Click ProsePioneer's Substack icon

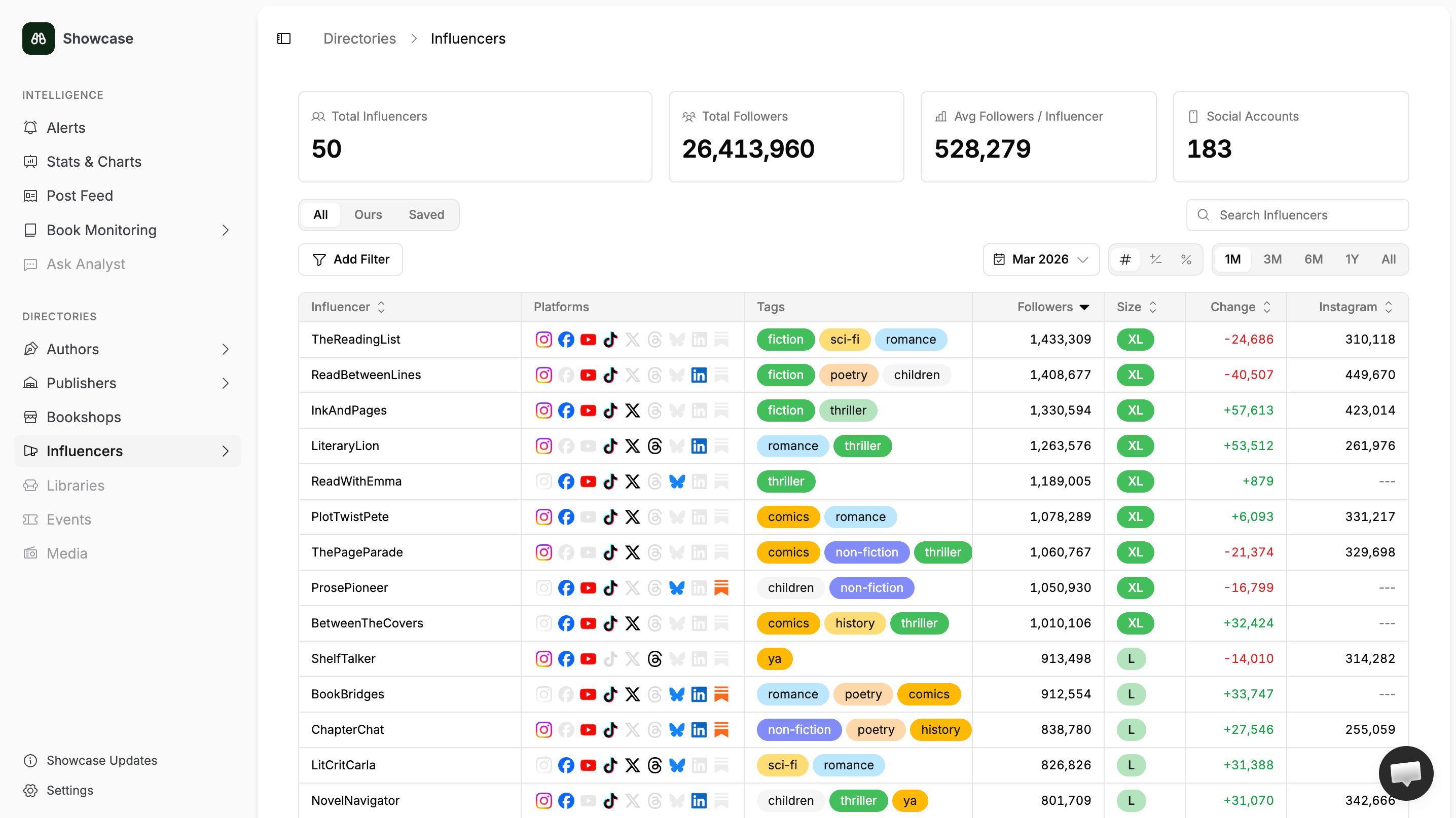[721, 587]
